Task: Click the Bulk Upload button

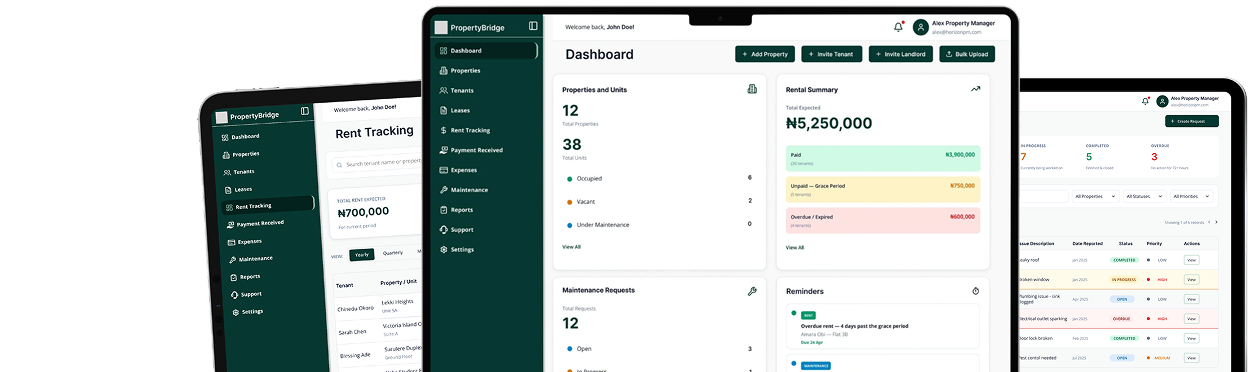Action: coord(967,54)
